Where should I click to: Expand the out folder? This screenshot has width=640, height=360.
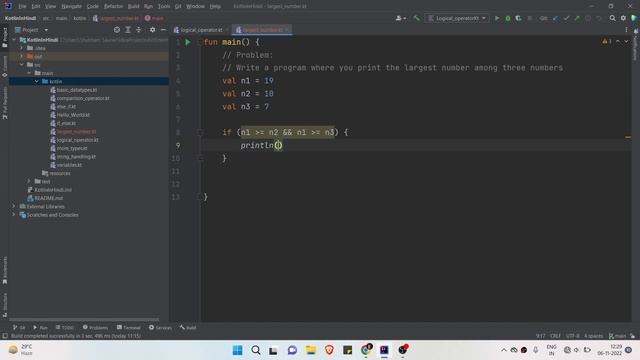click(22, 56)
